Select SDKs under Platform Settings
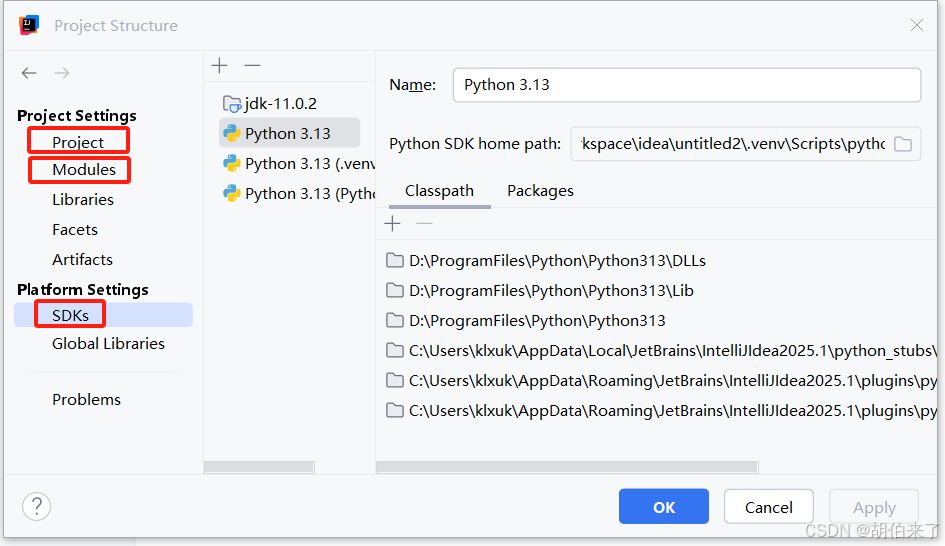Image resolution: width=945 pixels, height=546 pixels. [103, 315]
